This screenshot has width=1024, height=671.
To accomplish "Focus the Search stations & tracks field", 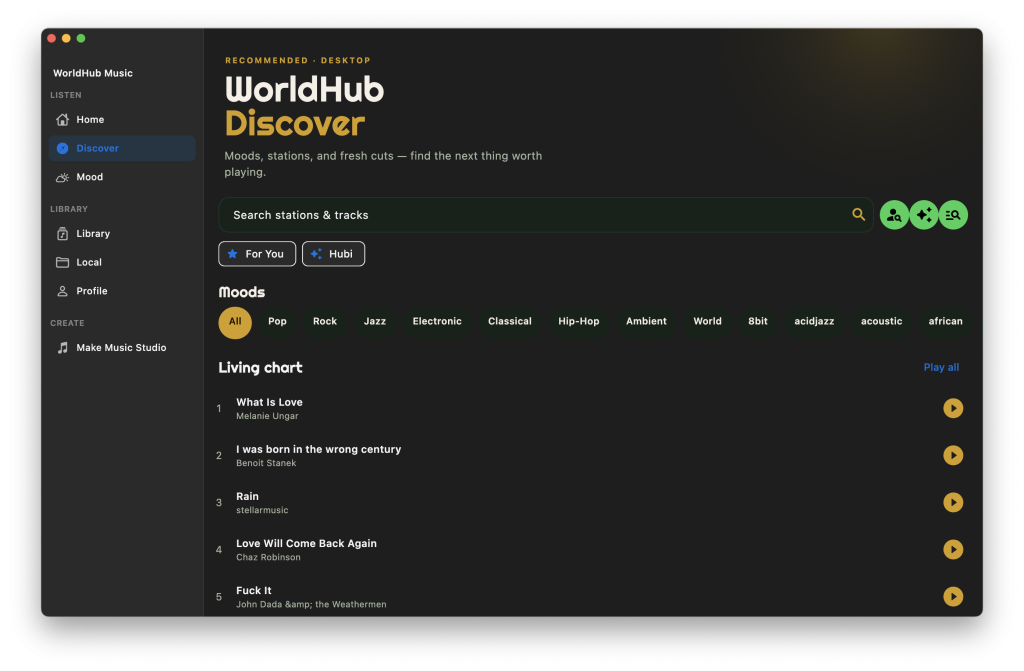I will pos(545,215).
